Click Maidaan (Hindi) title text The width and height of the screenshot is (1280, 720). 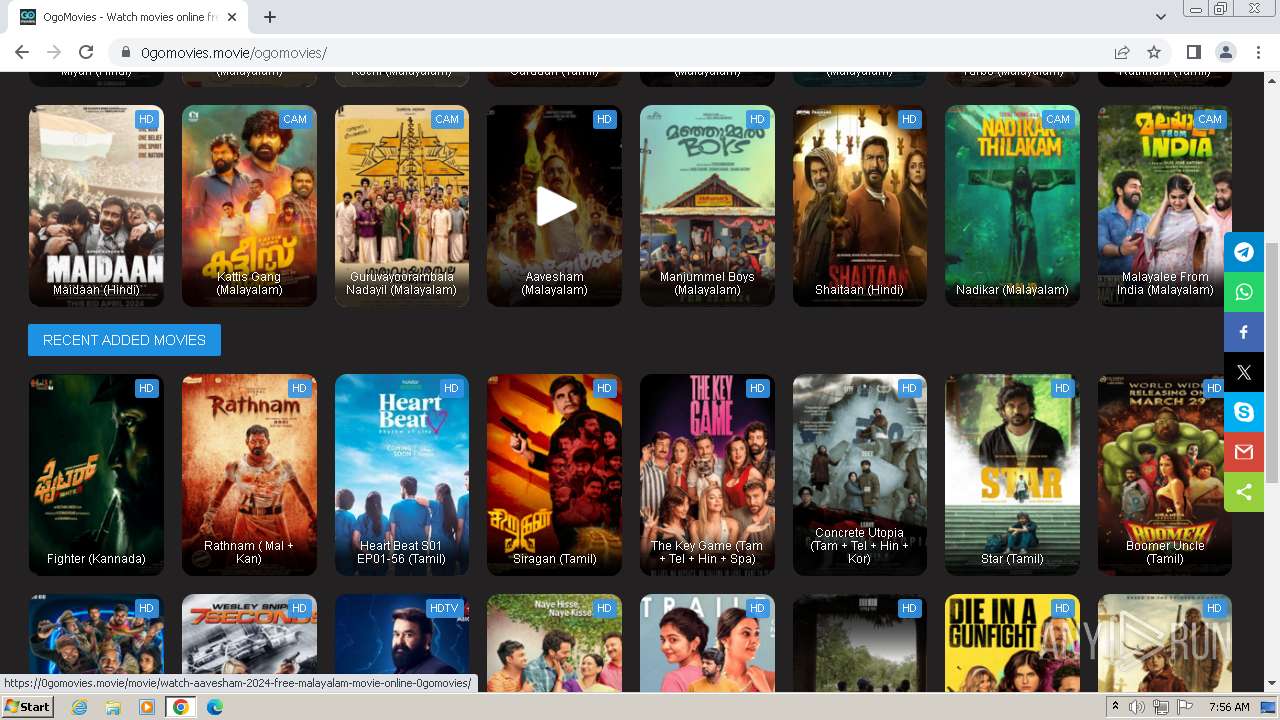[x=96, y=290]
